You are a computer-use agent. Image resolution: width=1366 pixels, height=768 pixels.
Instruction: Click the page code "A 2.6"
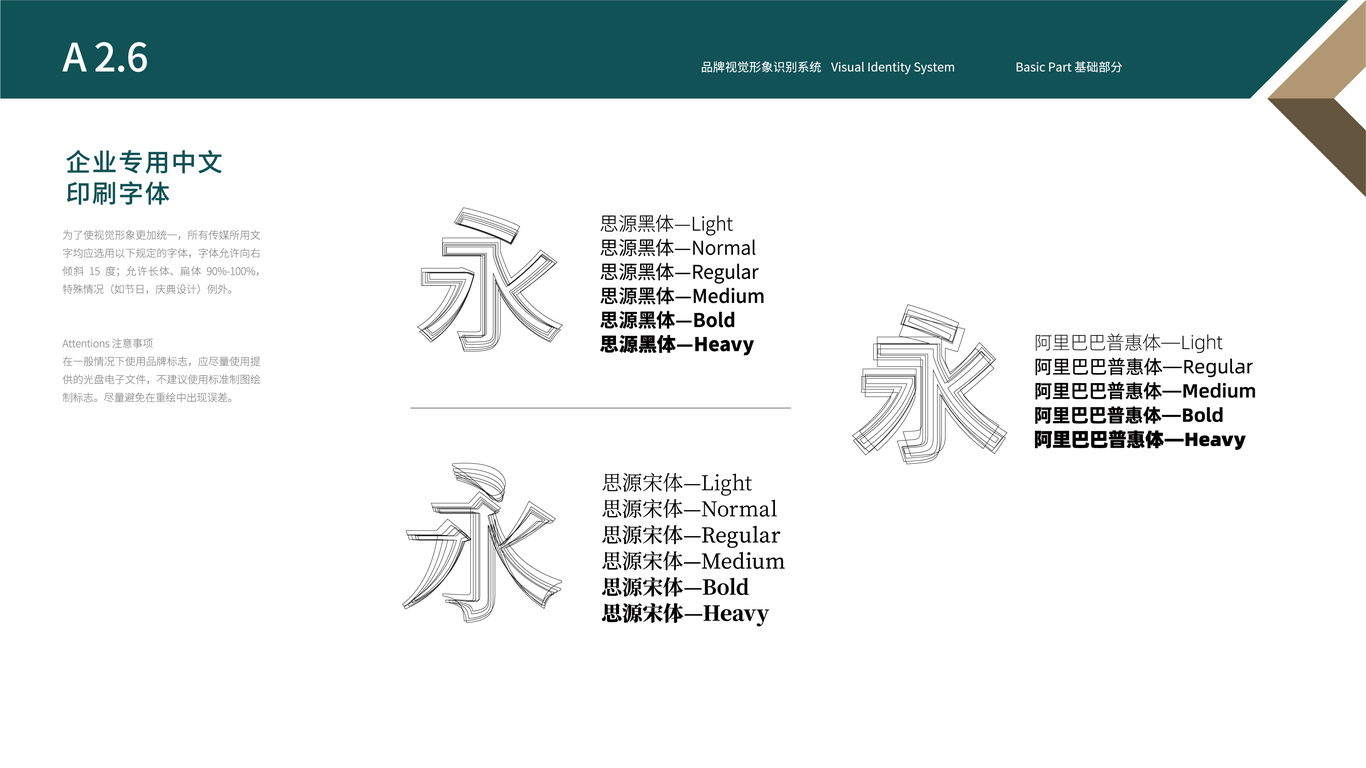click(105, 58)
